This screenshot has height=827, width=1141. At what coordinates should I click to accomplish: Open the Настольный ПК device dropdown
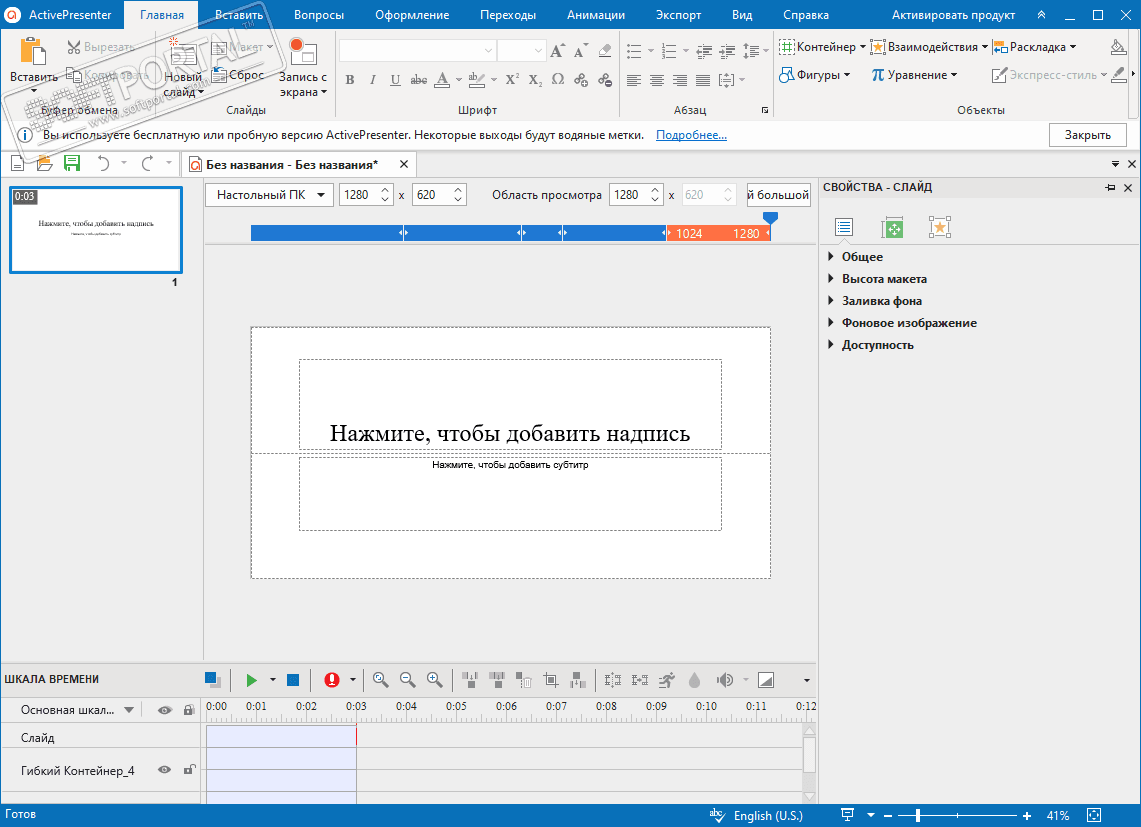(x=269, y=195)
